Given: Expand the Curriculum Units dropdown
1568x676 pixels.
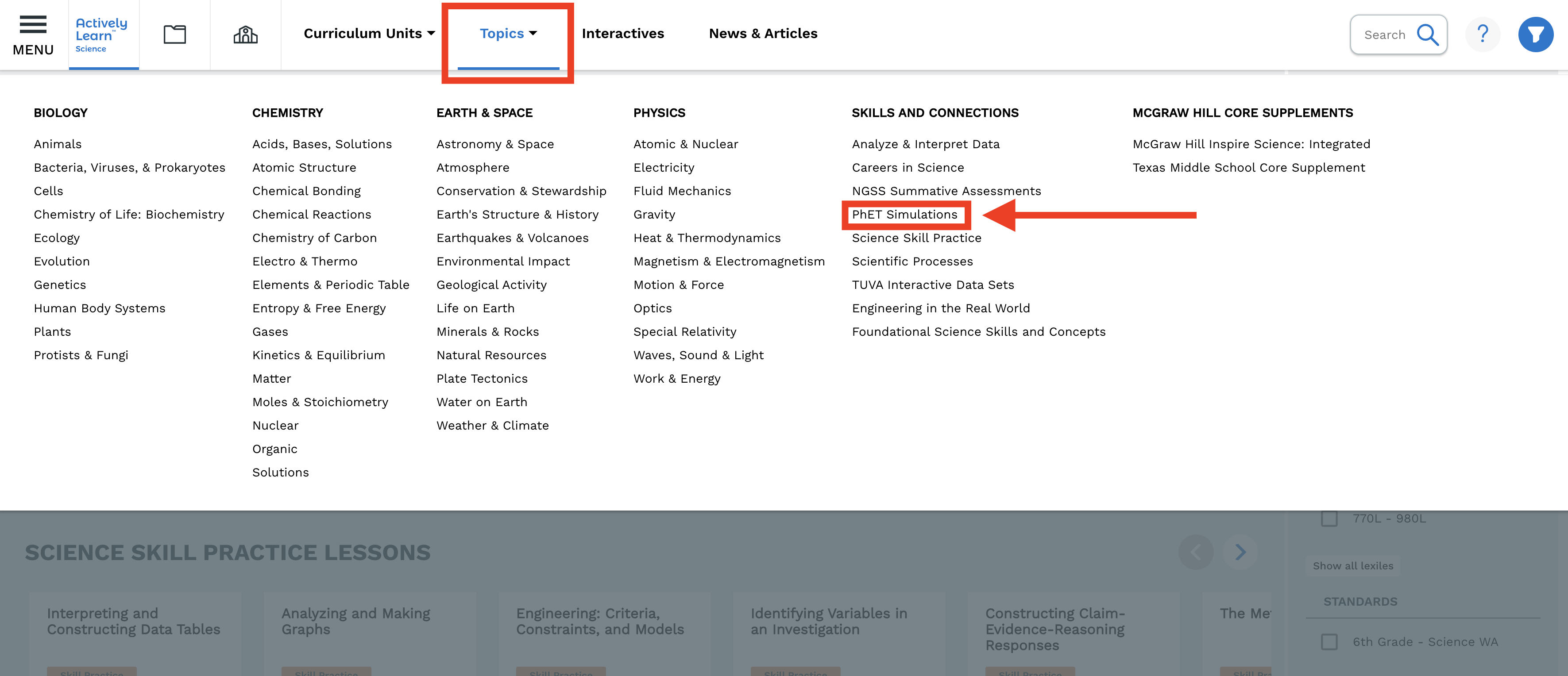Looking at the screenshot, I should [x=369, y=34].
